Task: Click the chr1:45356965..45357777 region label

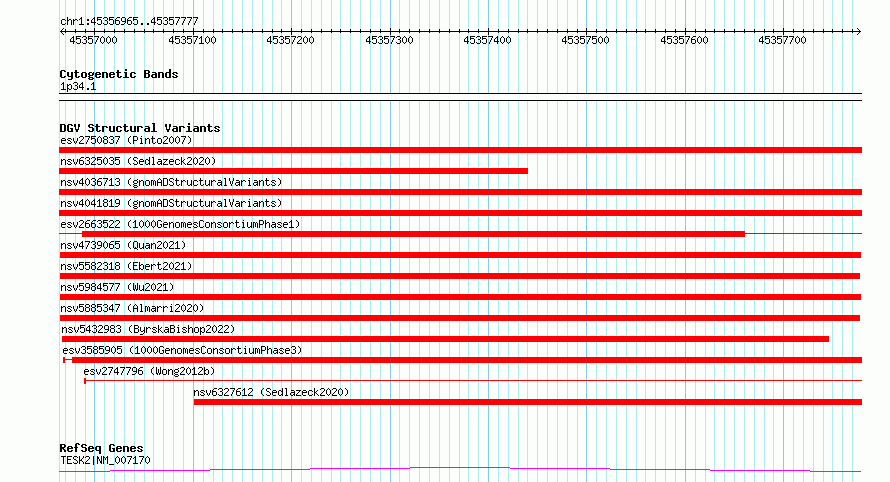Action: [129, 21]
